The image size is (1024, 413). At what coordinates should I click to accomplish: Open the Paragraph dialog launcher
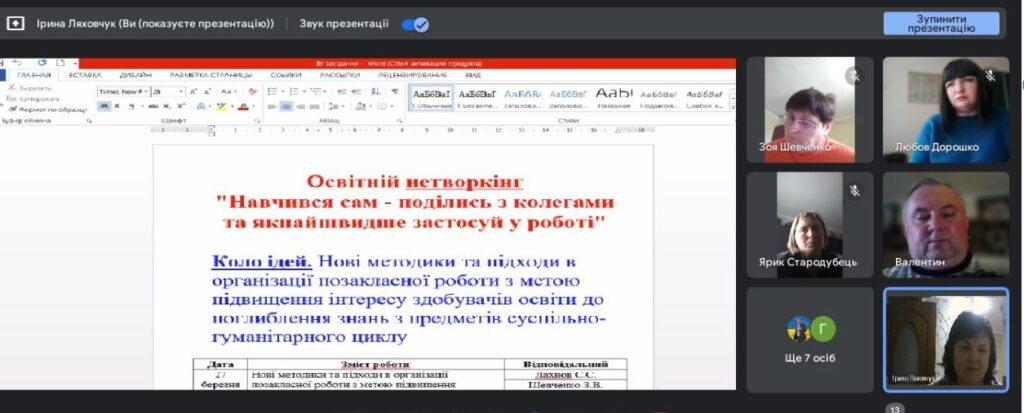(399, 121)
